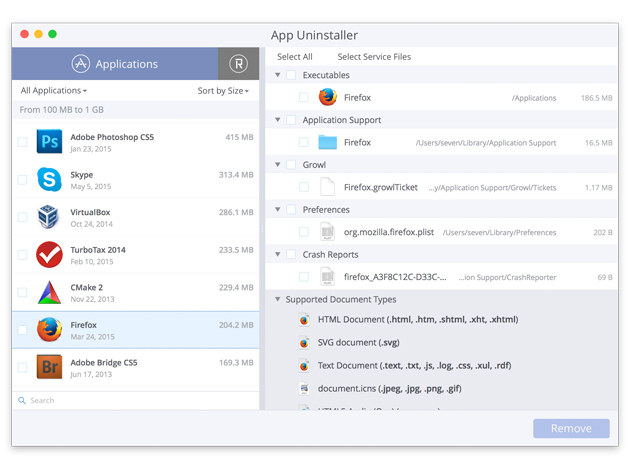The image size is (630, 473).
Task: Check the Firefox executable file checkbox
Action: (304, 97)
